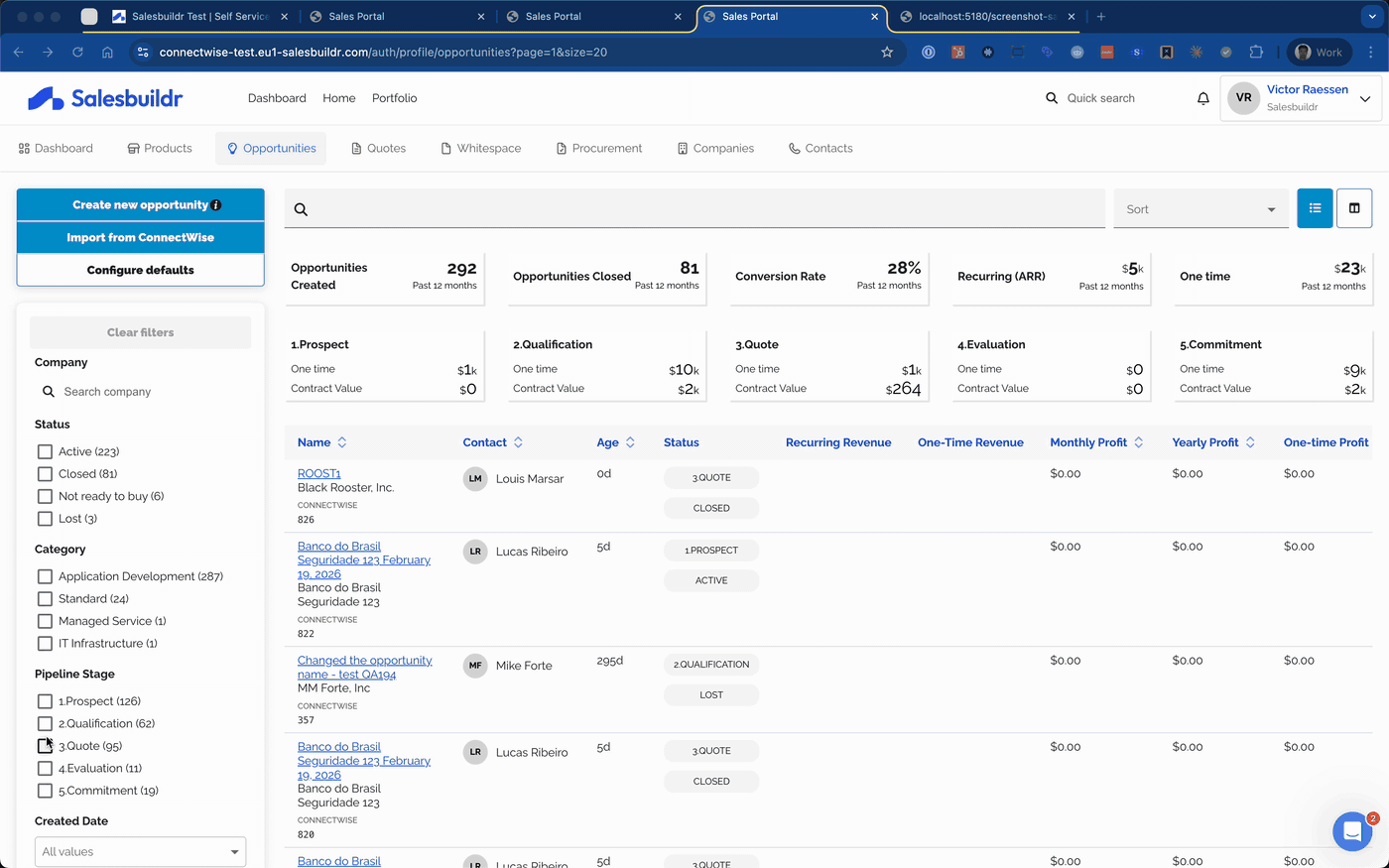Click the Recurring Revenue column header
This screenshot has height=868, width=1389.
[x=838, y=442]
